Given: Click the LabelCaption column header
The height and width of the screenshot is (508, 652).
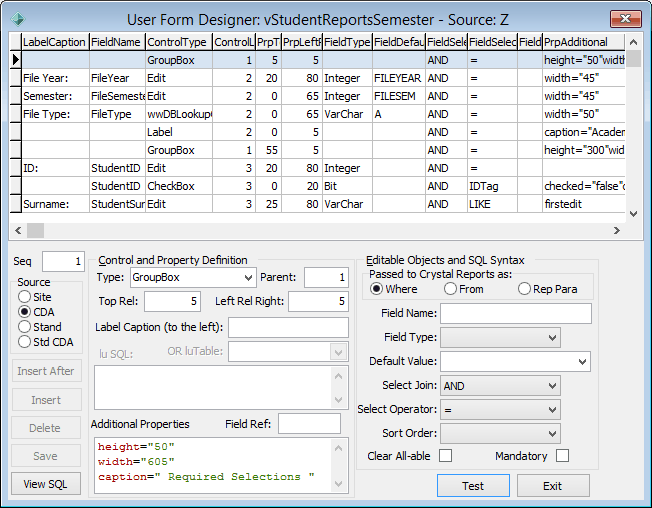Looking at the screenshot, I should [55, 42].
